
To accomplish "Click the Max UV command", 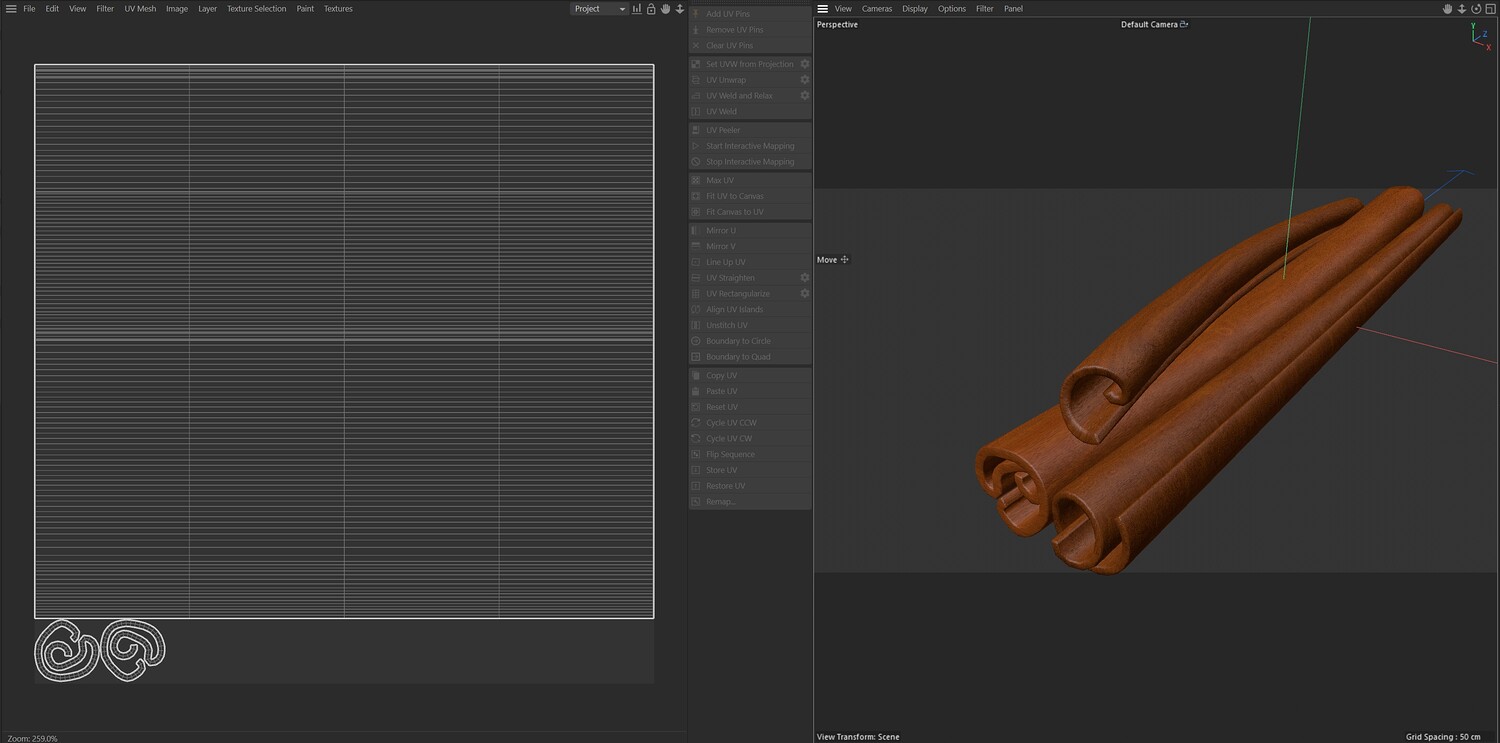I will [x=750, y=180].
